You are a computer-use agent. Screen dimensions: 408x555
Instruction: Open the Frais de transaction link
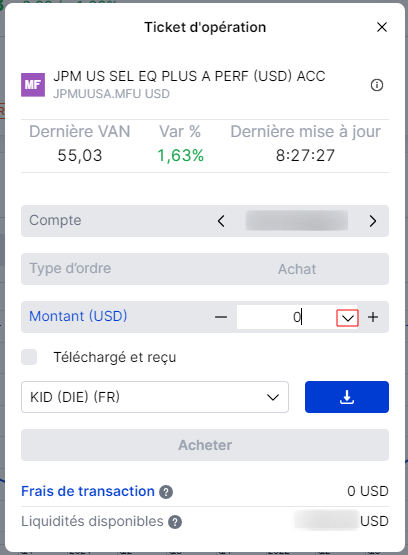point(88,491)
